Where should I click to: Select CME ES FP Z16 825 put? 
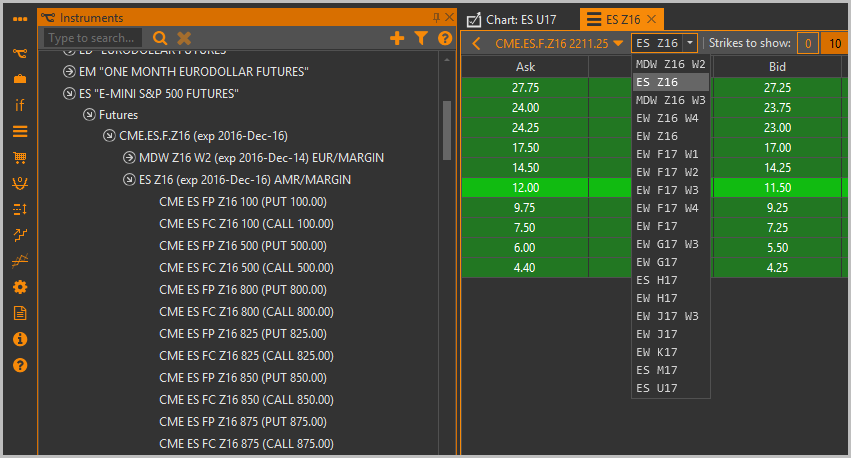click(x=243, y=334)
